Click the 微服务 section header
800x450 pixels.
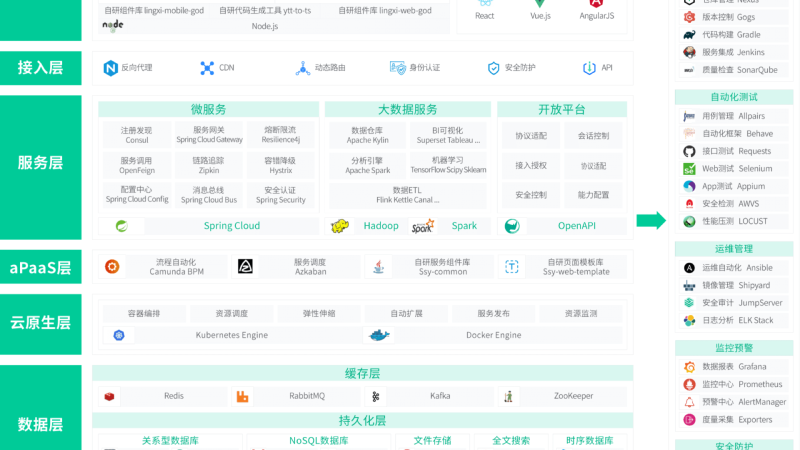(209, 109)
